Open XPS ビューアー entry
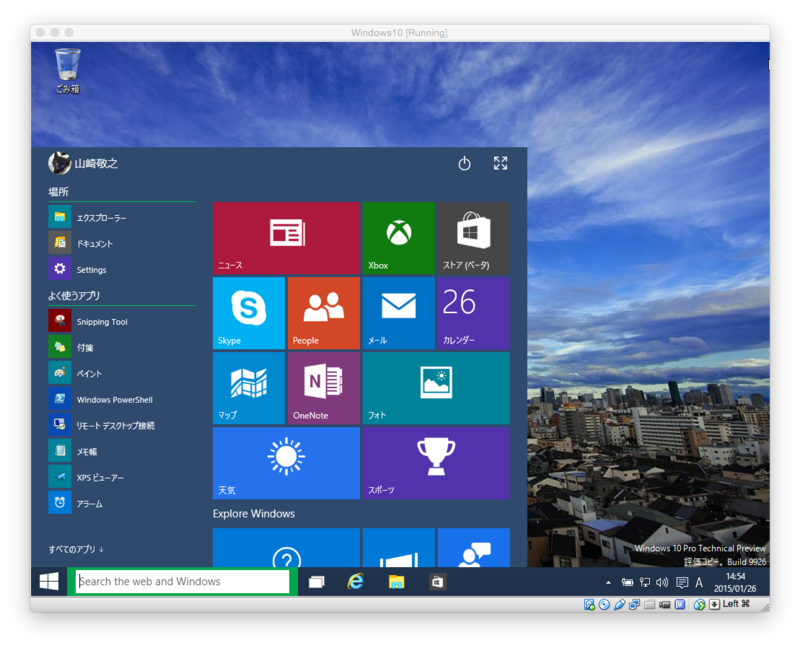The image size is (800, 648). pos(121,478)
